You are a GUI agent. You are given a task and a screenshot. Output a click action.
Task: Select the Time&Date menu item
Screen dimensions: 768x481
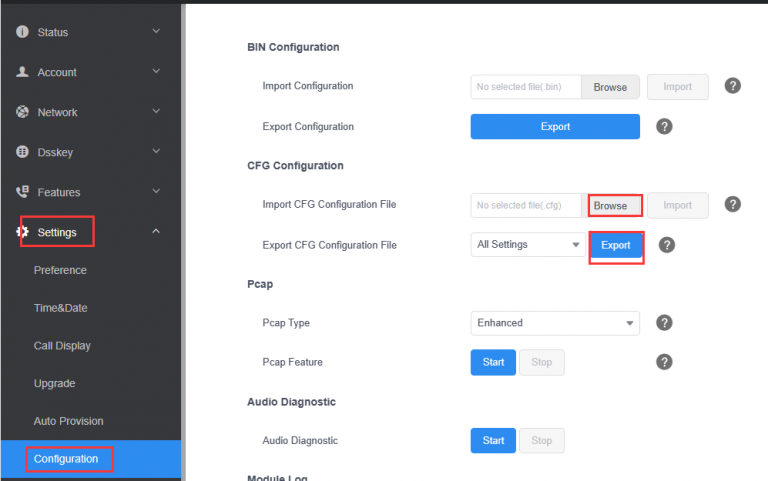pos(60,308)
